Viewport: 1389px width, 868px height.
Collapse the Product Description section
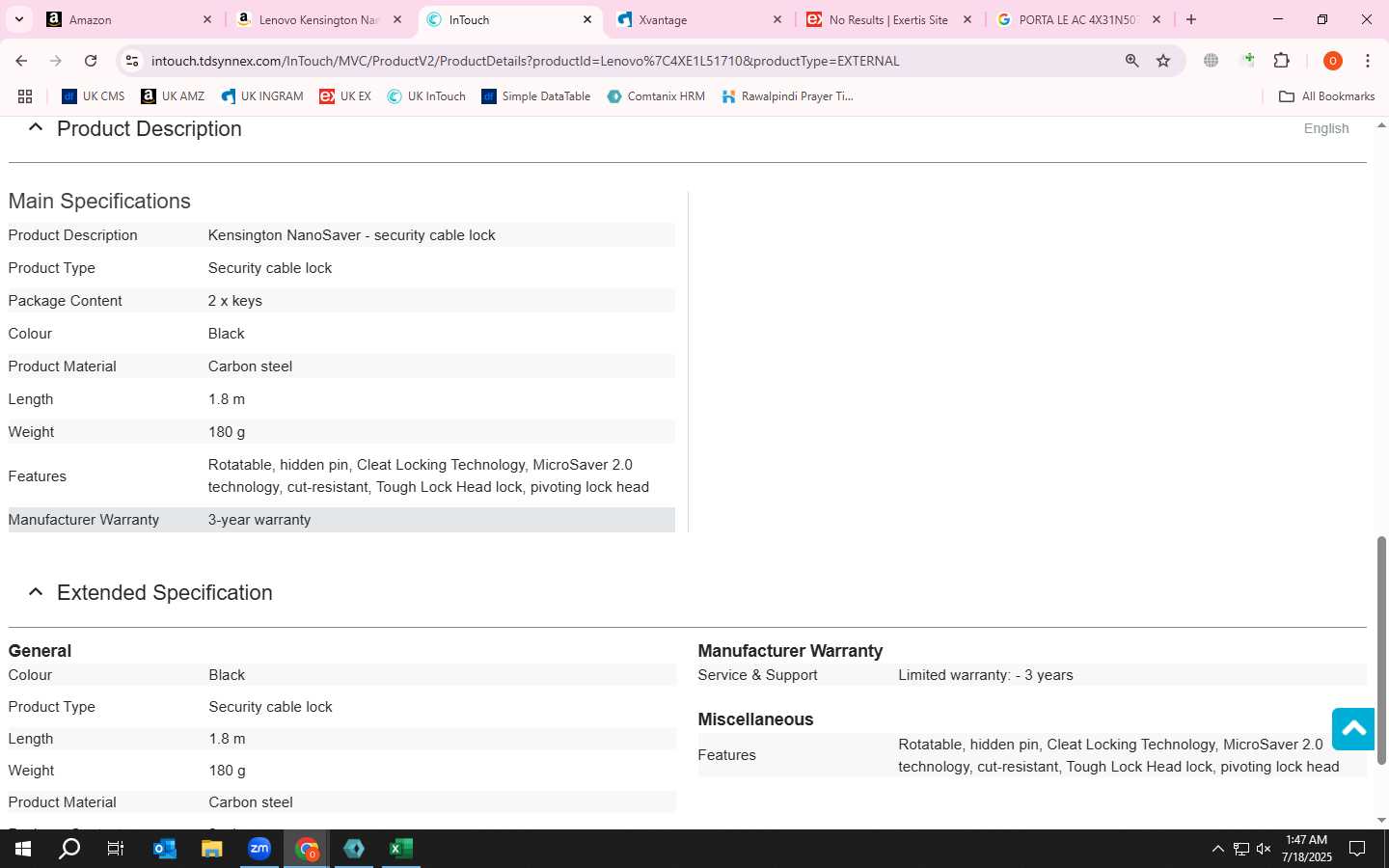[x=36, y=128]
